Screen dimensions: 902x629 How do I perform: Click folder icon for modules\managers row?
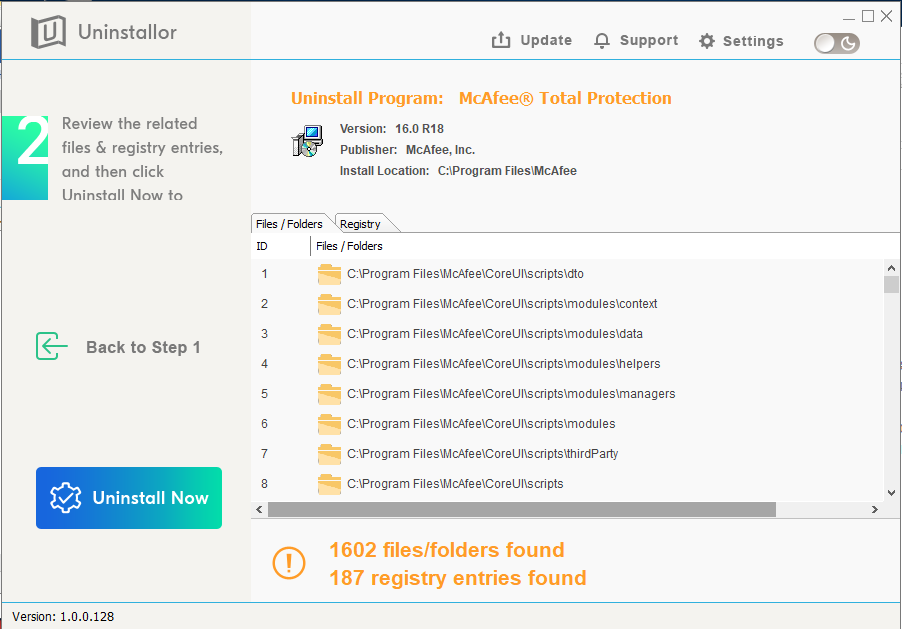click(x=329, y=394)
